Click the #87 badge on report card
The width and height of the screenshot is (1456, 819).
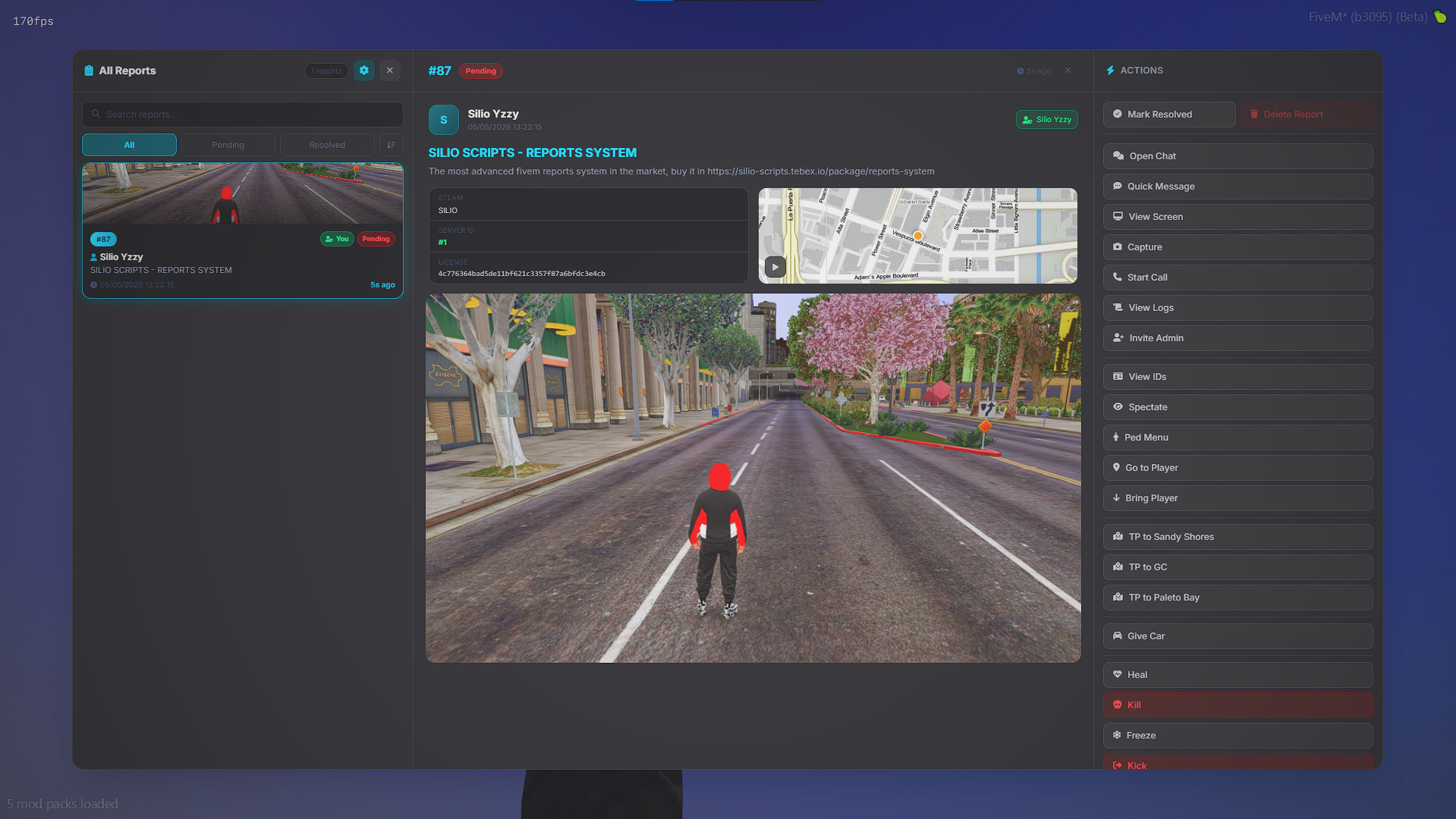(x=103, y=239)
